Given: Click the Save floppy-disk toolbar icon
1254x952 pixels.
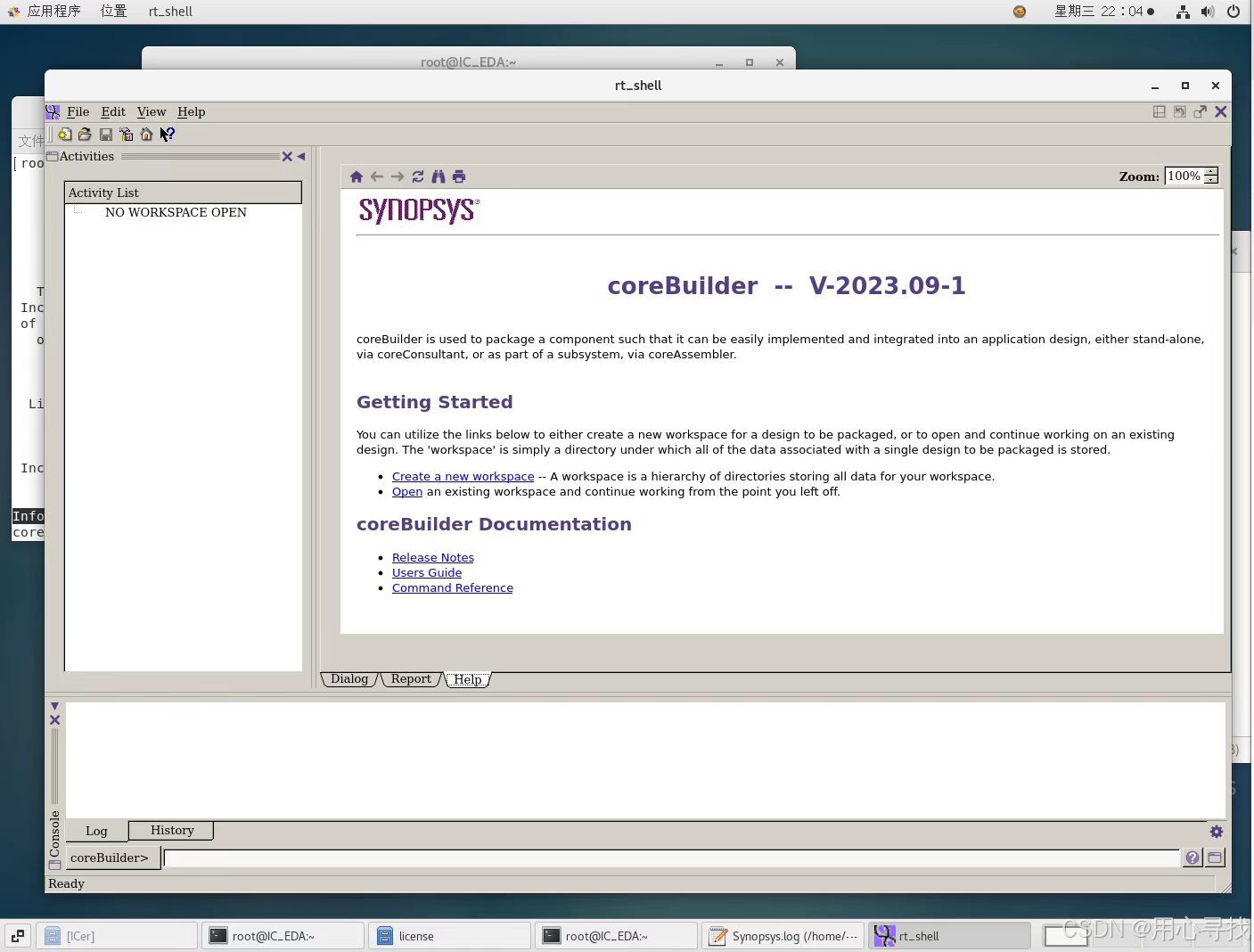Looking at the screenshot, I should click(x=106, y=135).
